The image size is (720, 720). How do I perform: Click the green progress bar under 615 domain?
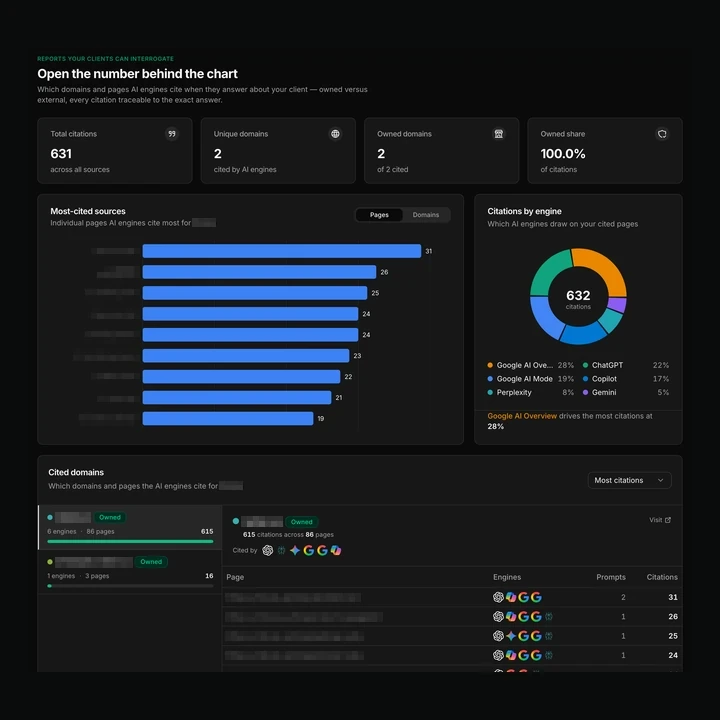tap(130, 541)
